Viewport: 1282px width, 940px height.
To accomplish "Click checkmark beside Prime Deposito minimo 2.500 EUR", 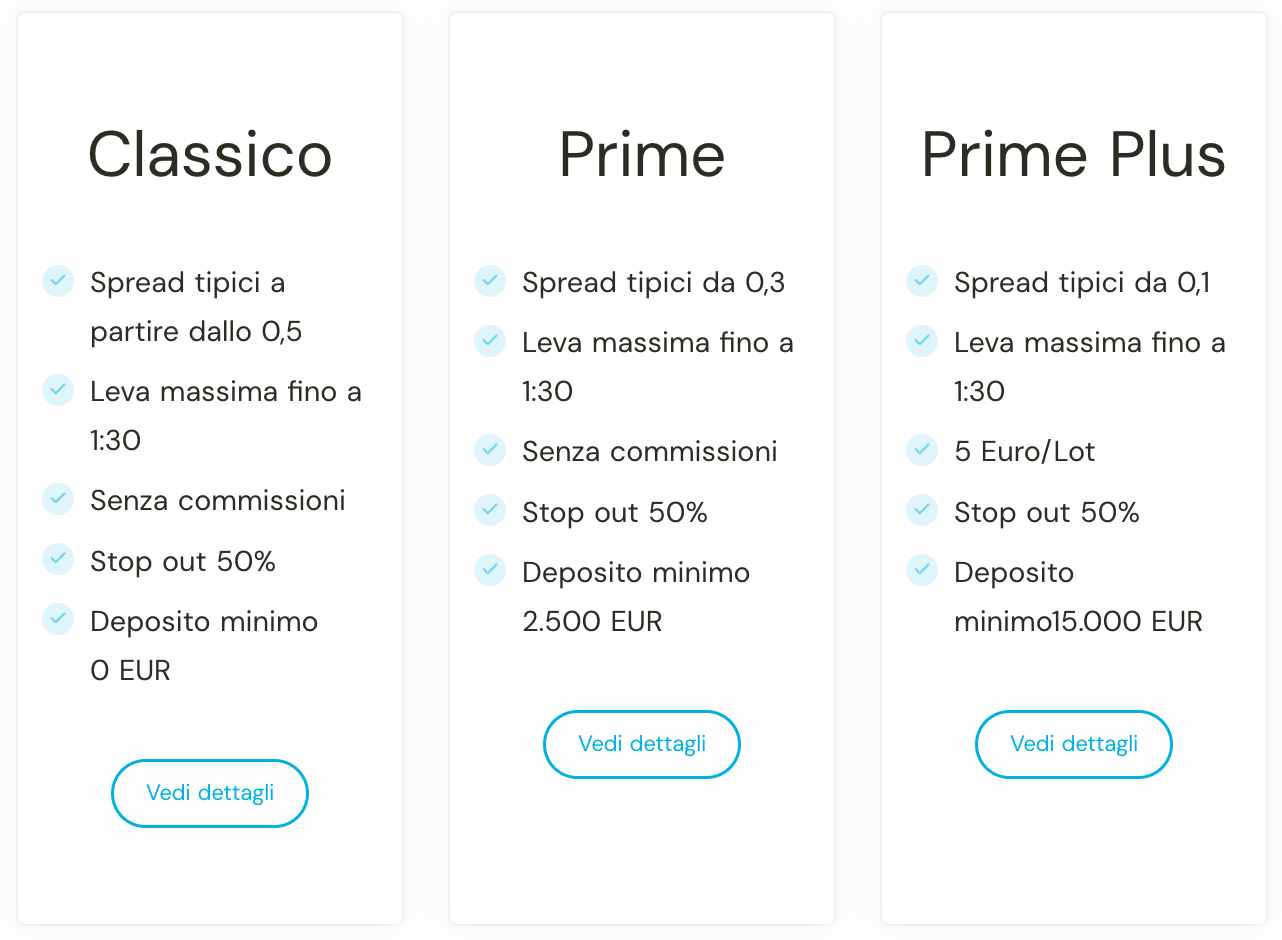I will click(490, 571).
